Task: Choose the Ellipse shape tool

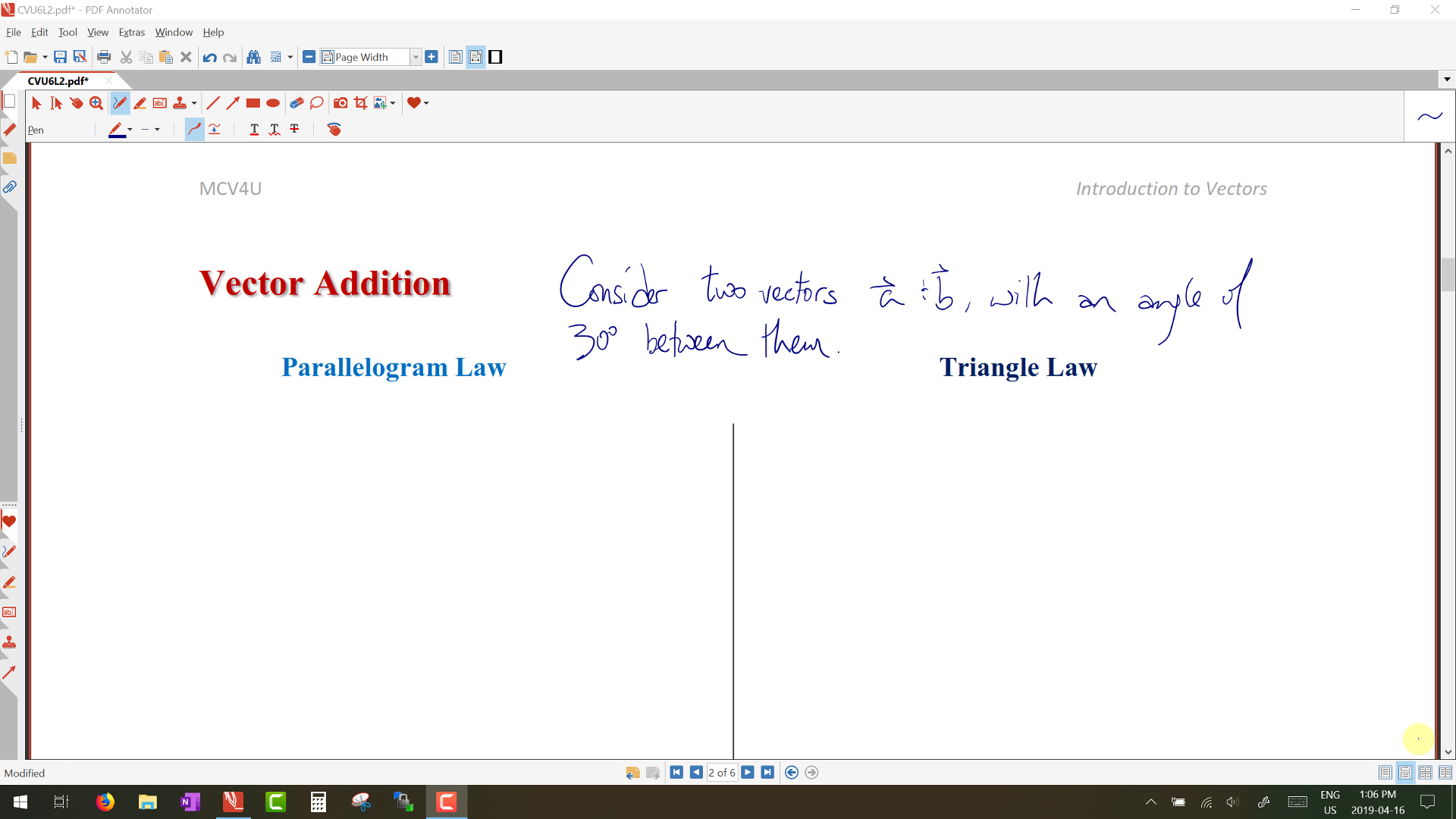Action: [x=273, y=103]
